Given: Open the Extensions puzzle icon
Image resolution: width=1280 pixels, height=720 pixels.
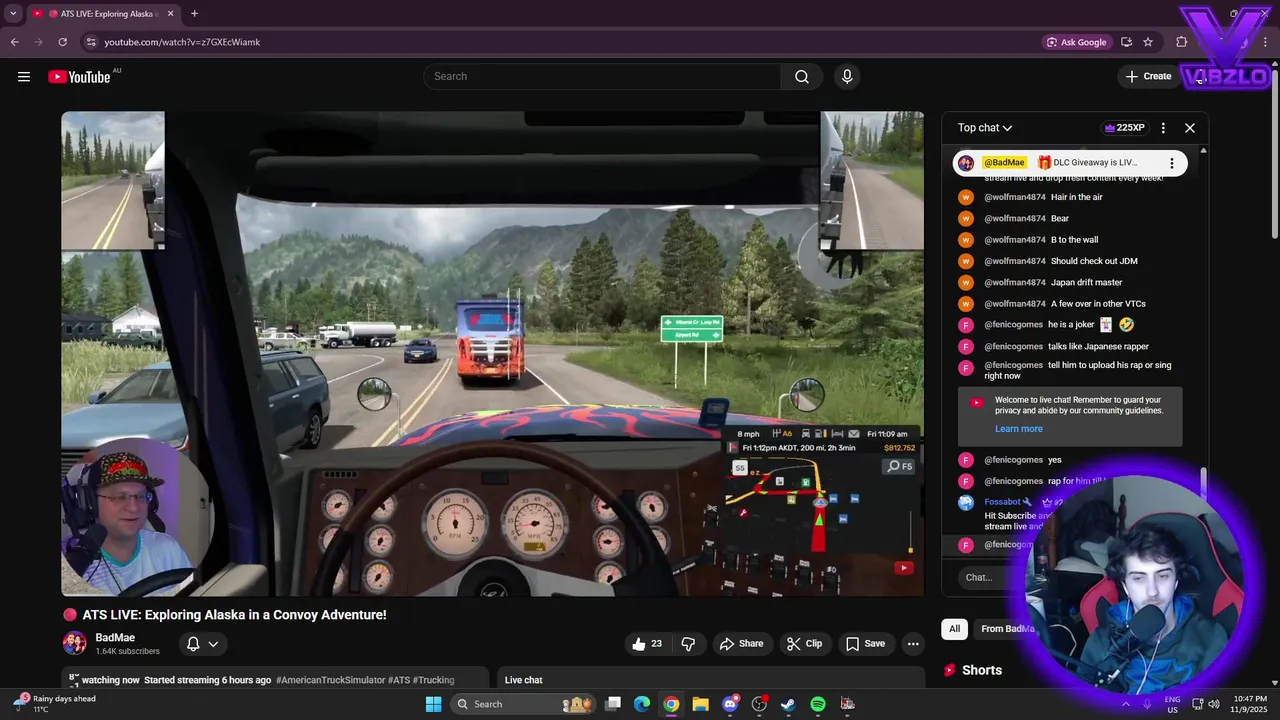Looking at the screenshot, I should [1182, 42].
